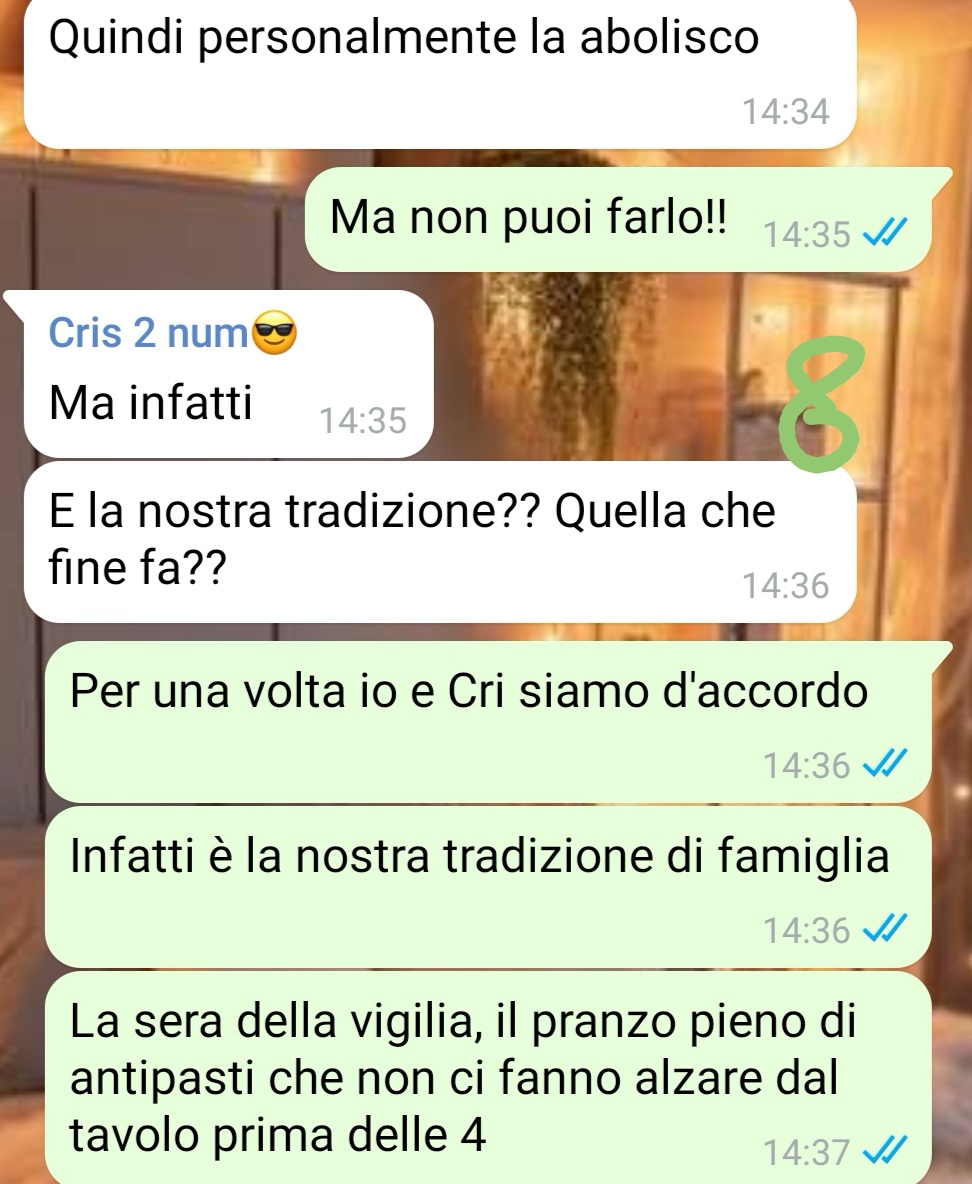Viewport: 972px width, 1184px height.
Task: Click blue double-check on 'Ma non puoi farlo!!'
Action: 884,235
